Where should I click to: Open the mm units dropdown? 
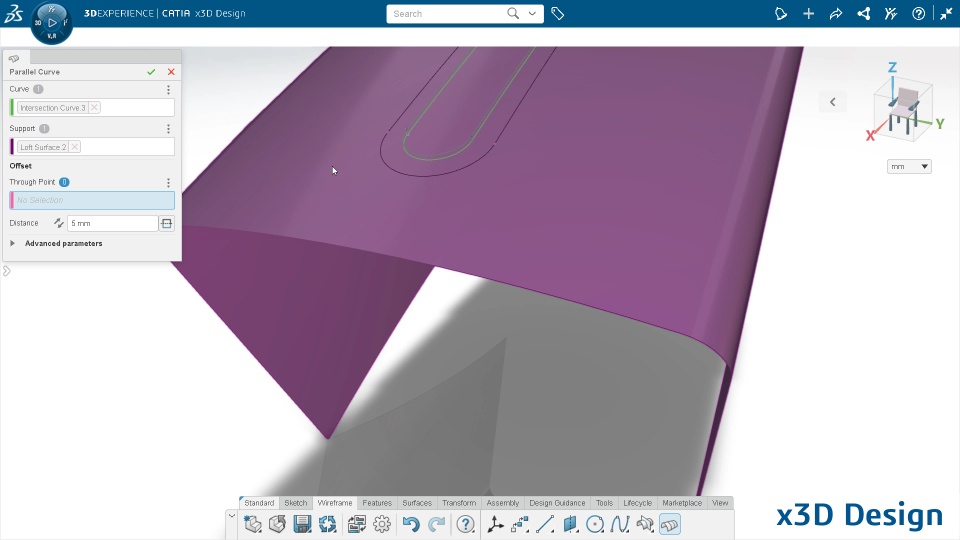point(909,167)
